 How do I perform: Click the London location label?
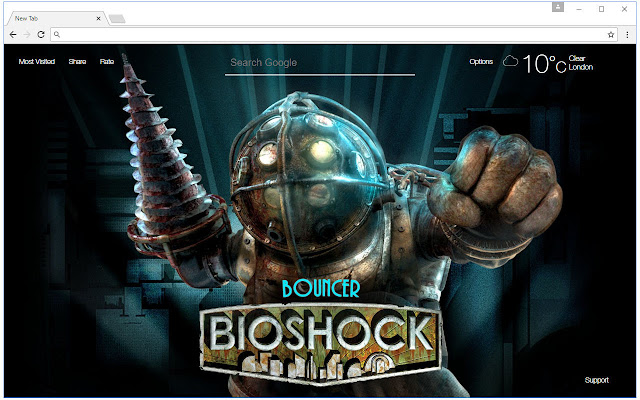tap(581, 67)
